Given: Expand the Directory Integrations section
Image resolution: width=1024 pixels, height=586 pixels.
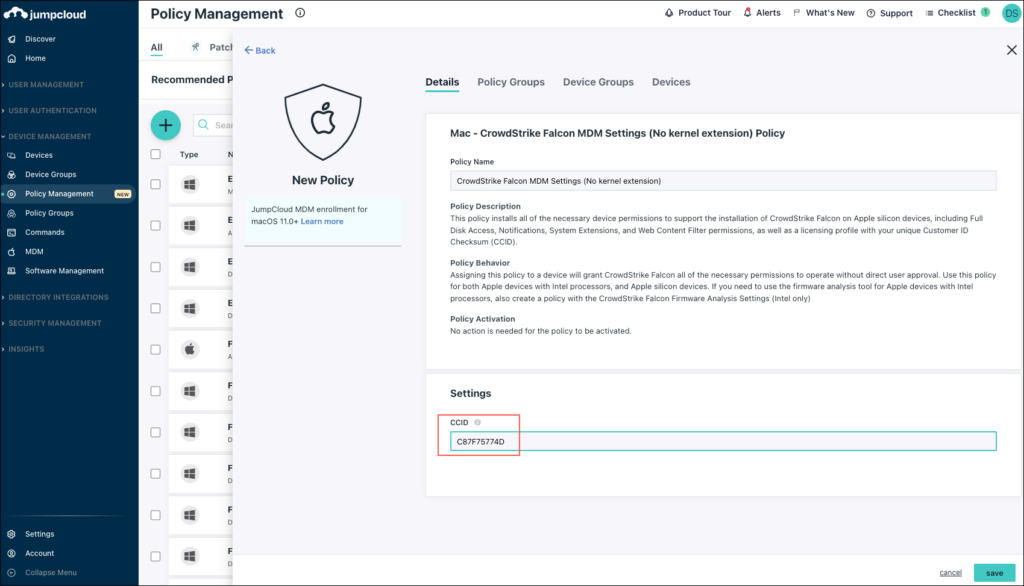Looking at the screenshot, I should point(57,297).
